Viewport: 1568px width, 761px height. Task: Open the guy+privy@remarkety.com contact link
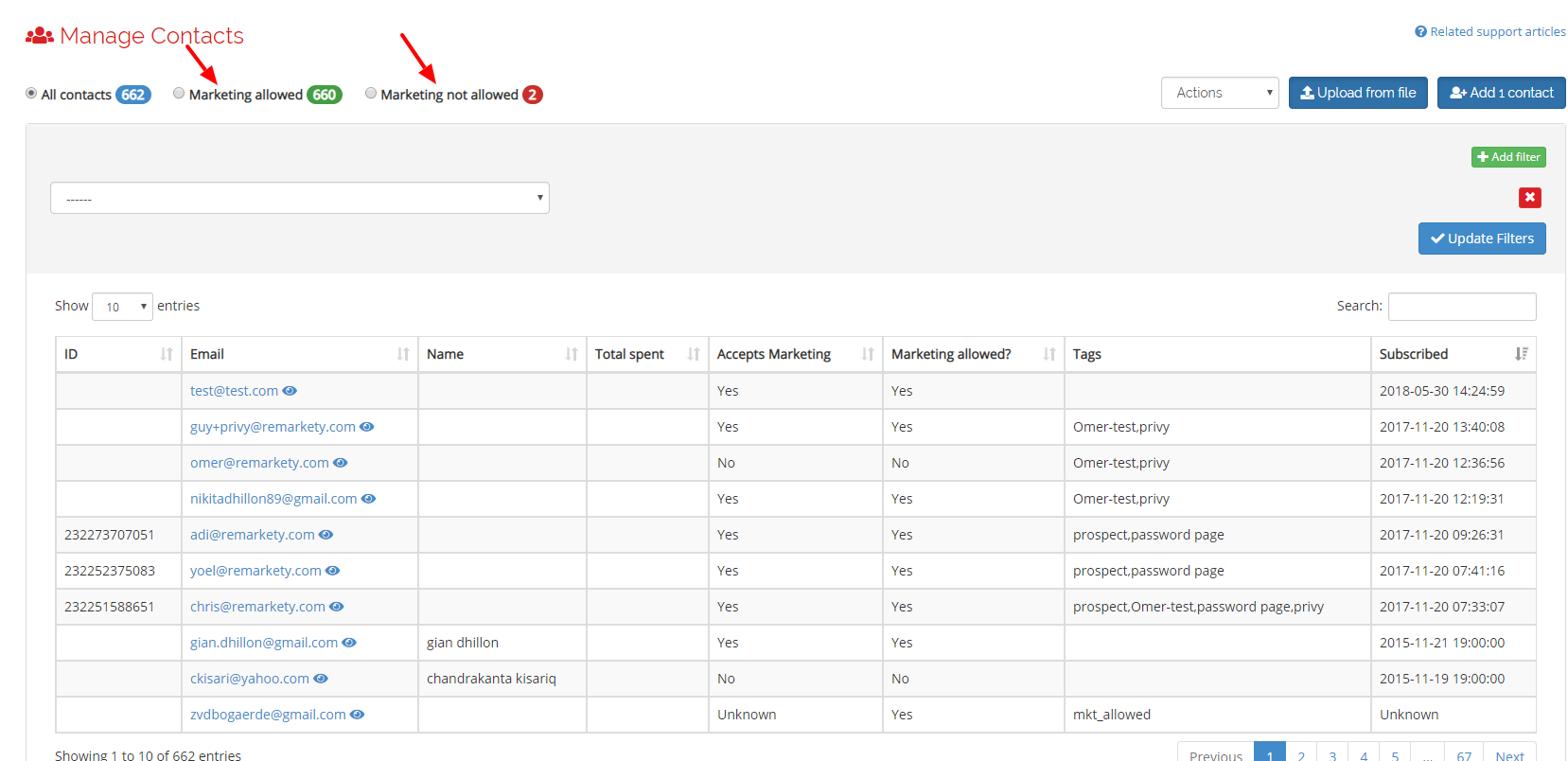273,427
